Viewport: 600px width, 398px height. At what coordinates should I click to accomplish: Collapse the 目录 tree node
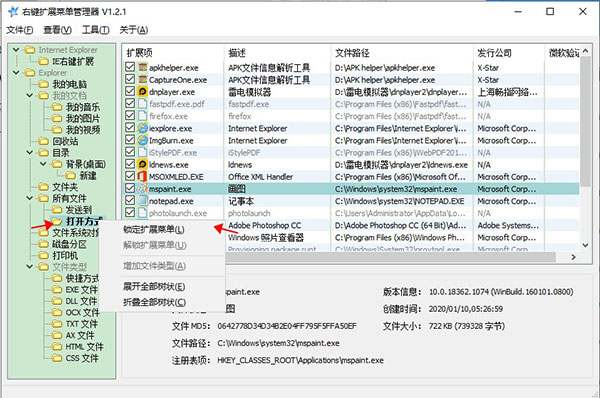[29, 152]
